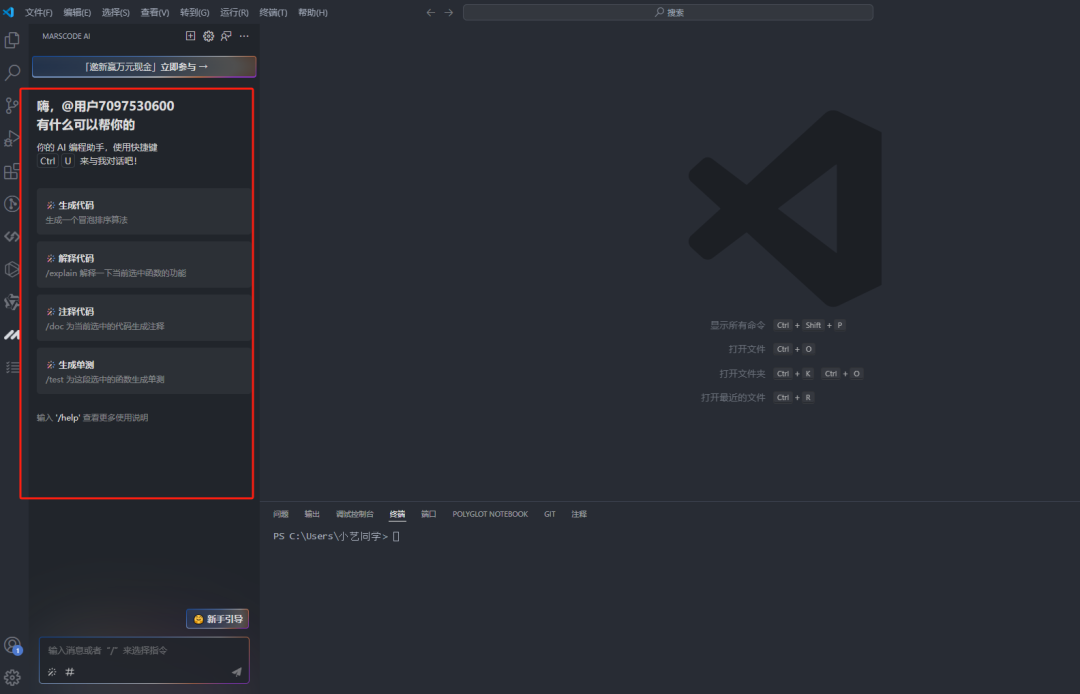1080x694 pixels.
Task: Click the send message paper plane icon
Action: point(237,672)
